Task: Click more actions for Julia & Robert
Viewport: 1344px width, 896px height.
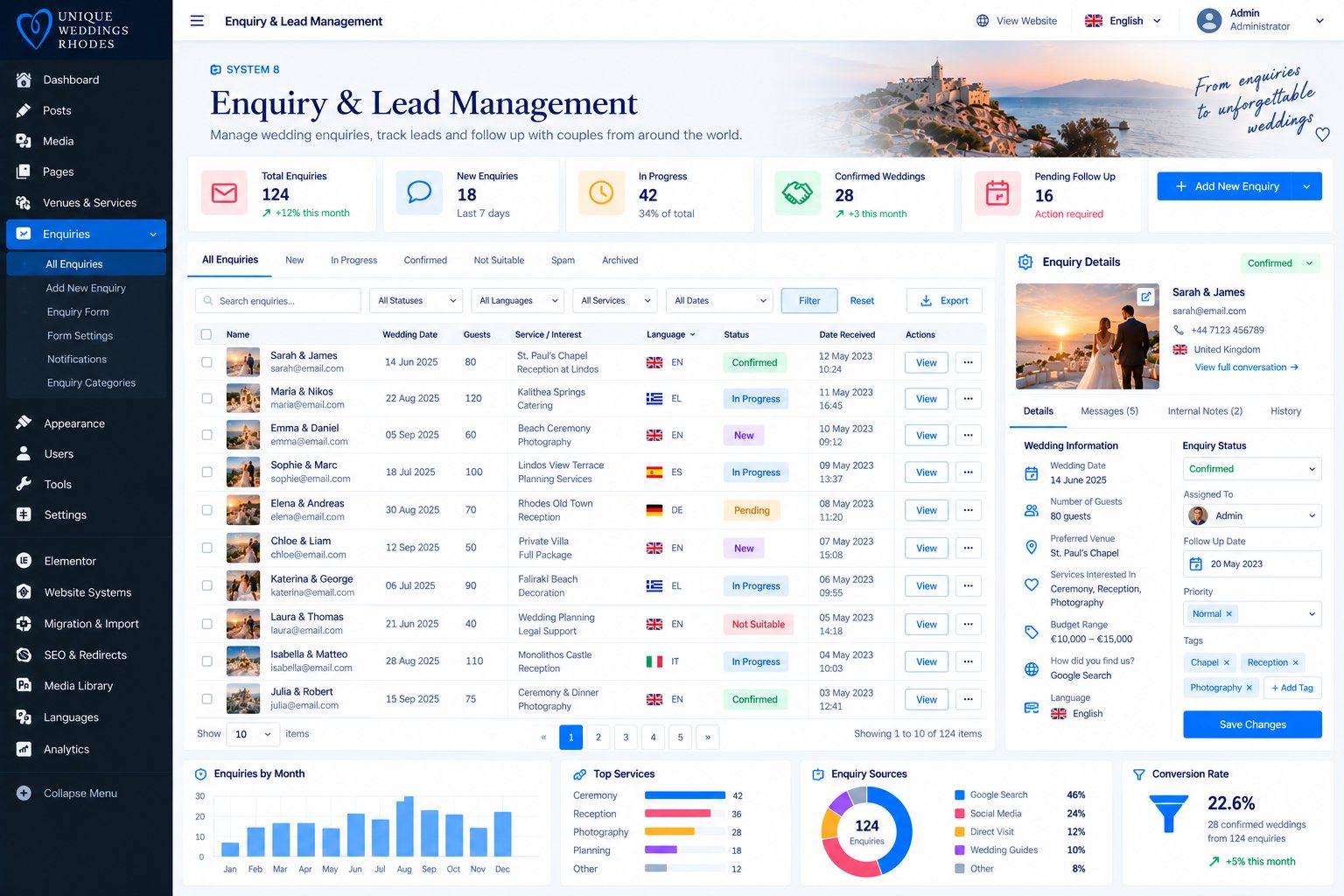Action: pos(968,699)
